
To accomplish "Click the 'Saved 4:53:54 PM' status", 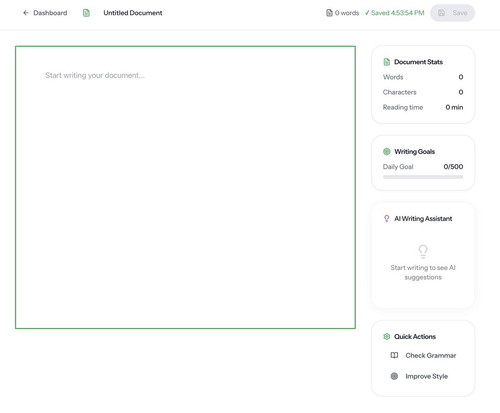I will [x=394, y=13].
